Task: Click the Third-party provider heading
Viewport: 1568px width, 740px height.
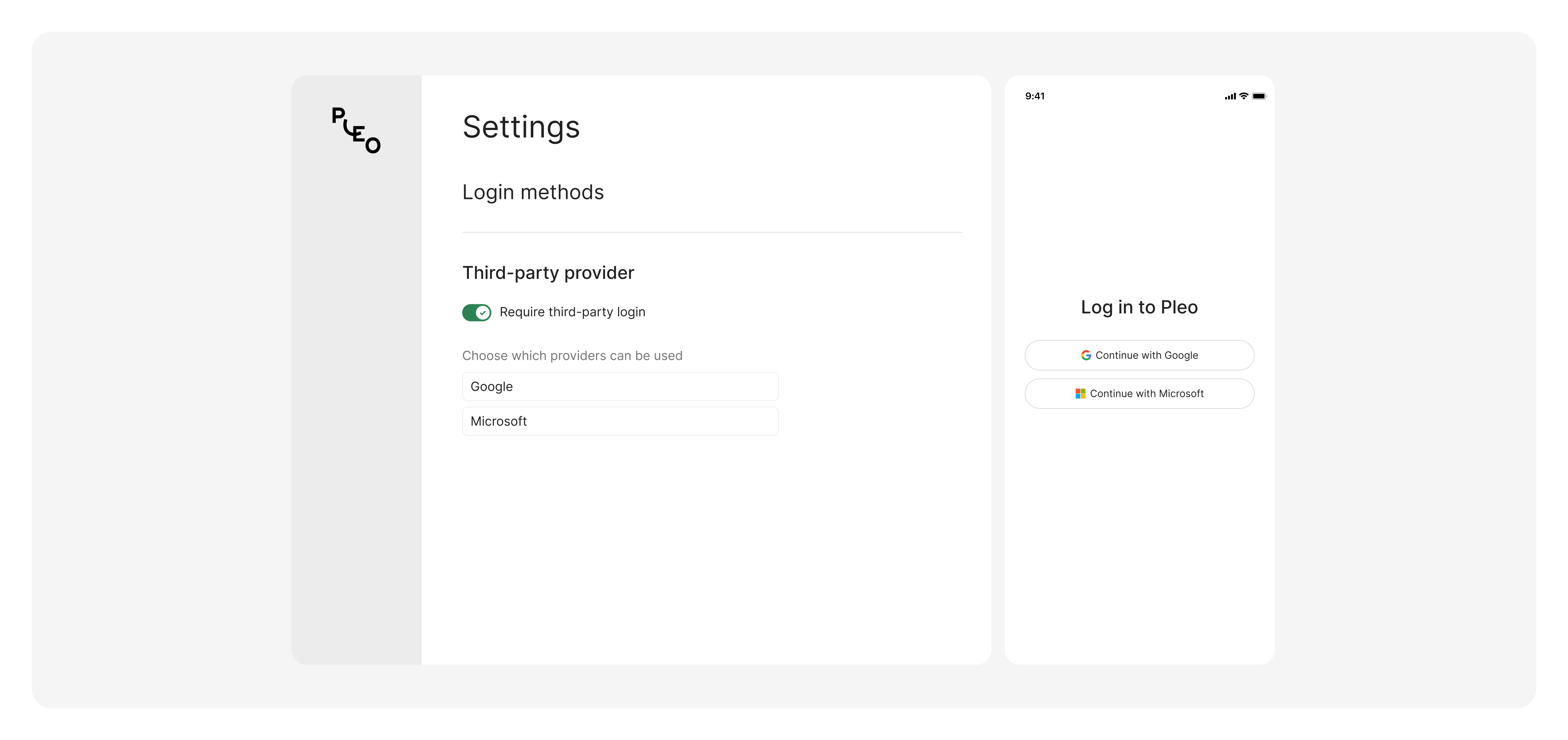Action: point(548,272)
